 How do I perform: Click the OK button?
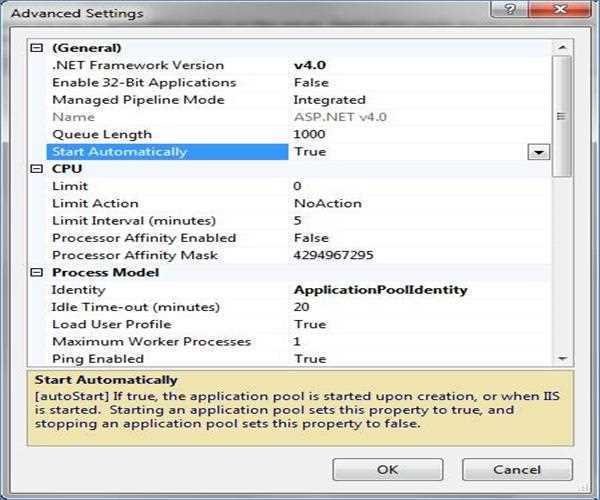click(x=387, y=469)
